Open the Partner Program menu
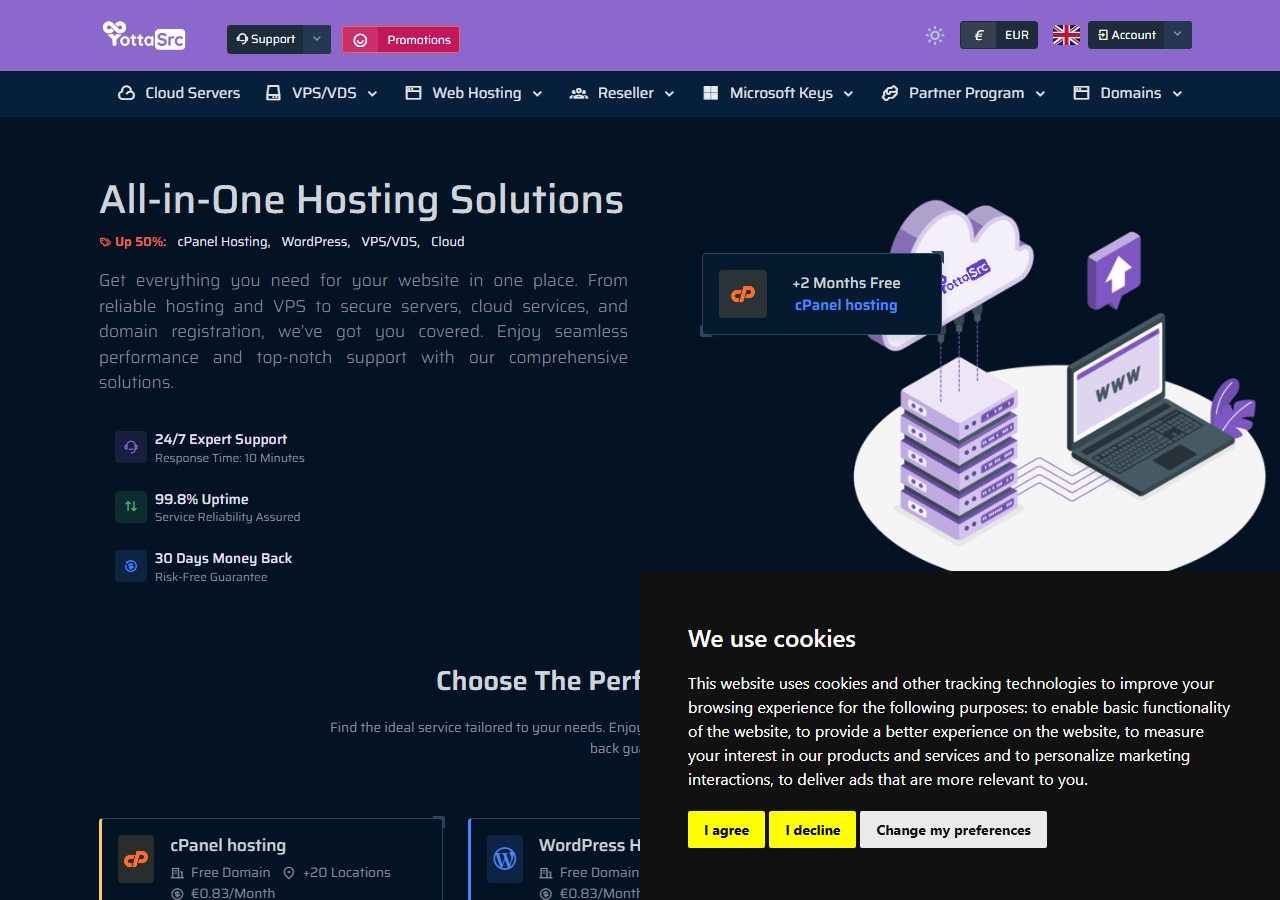 tap(964, 93)
